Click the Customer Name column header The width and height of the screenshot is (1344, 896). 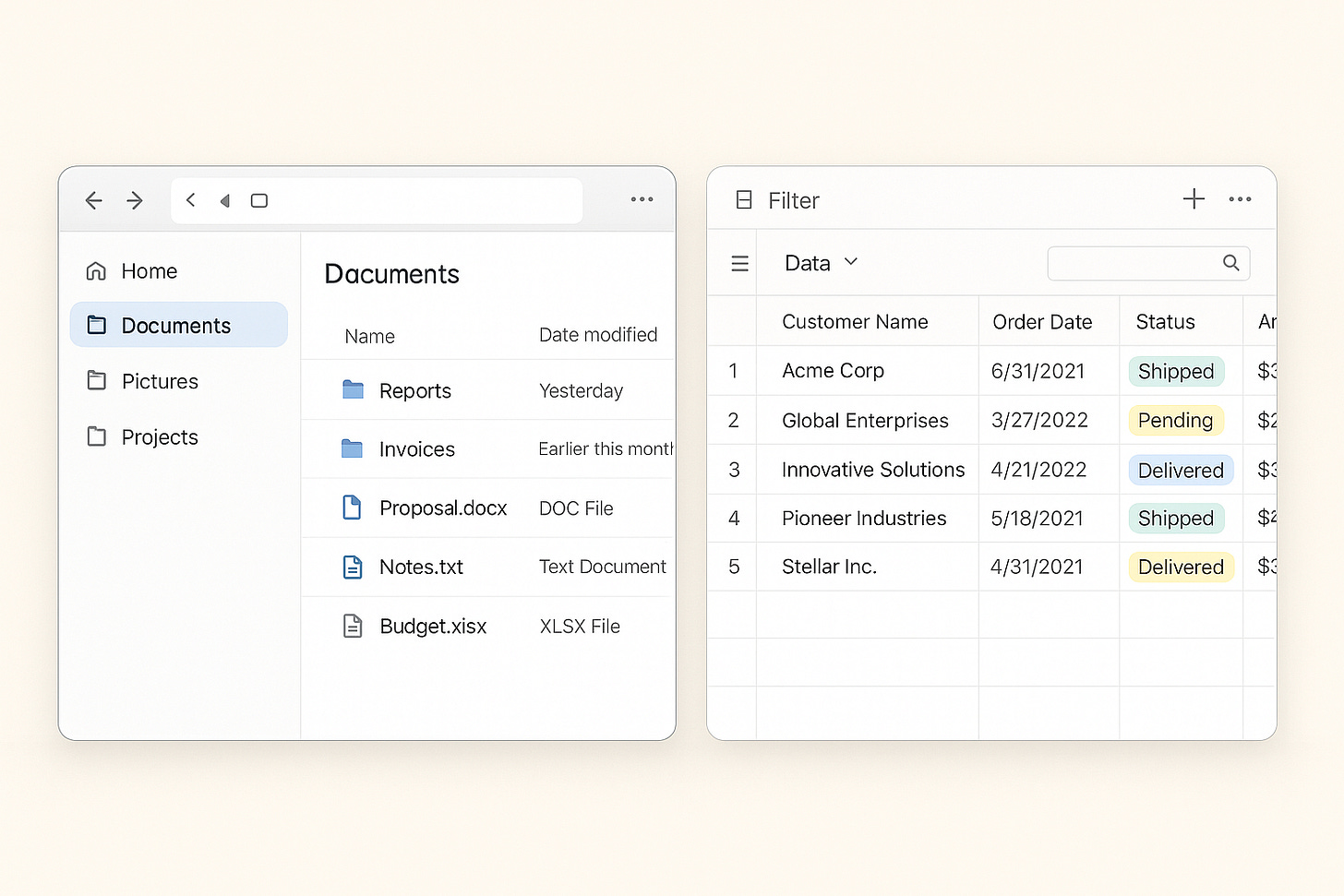855,322
